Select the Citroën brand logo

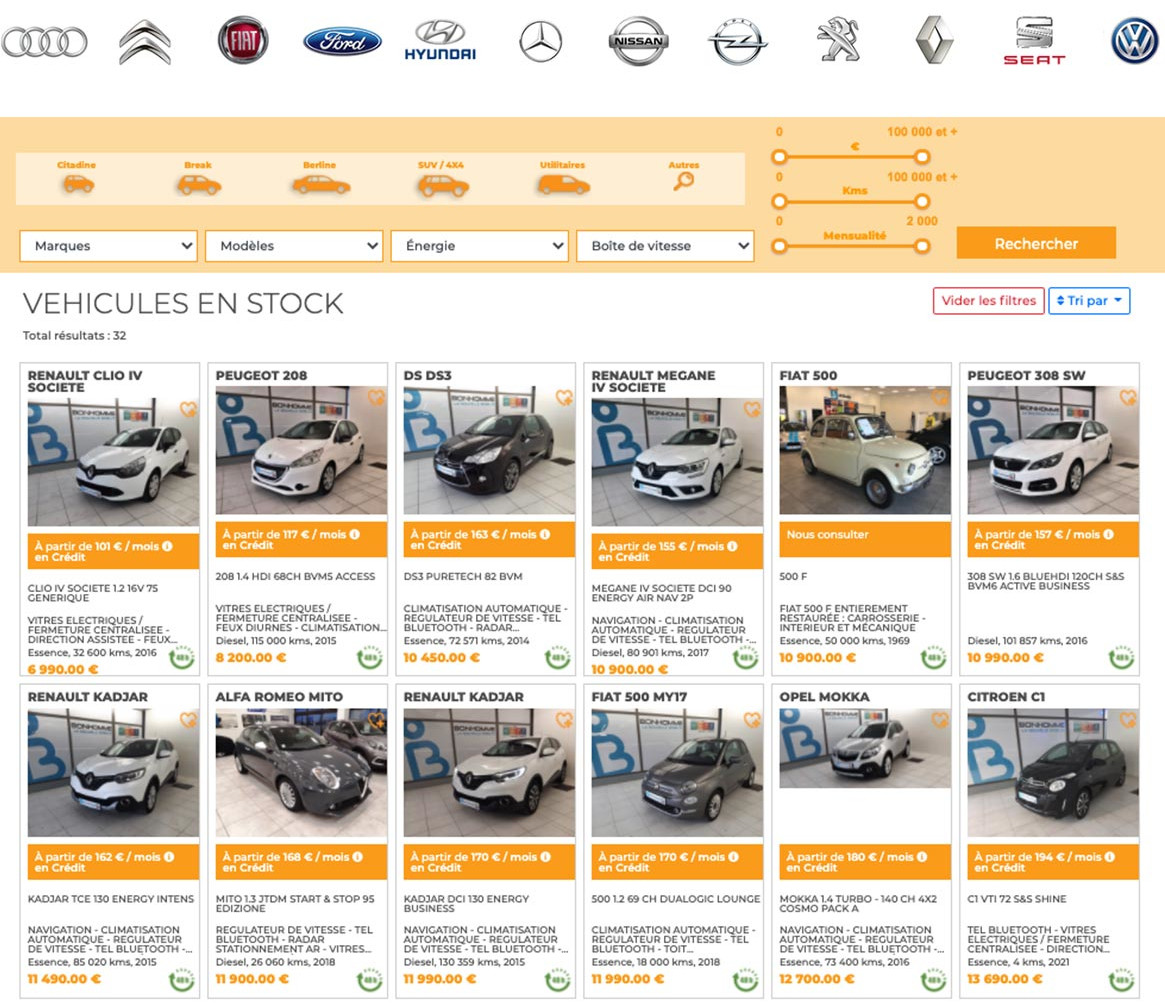point(145,42)
